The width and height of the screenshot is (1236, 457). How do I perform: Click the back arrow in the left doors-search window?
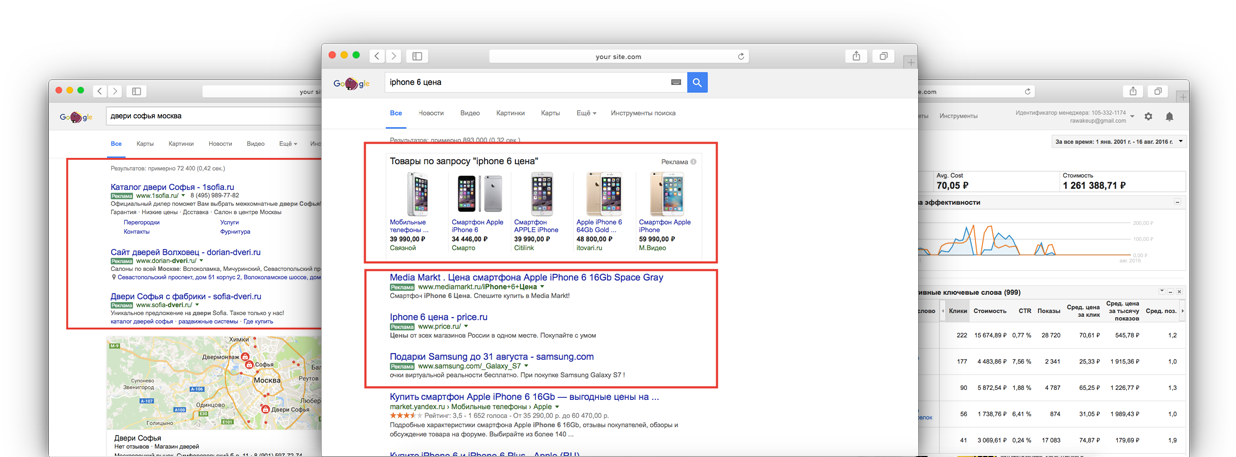point(99,91)
